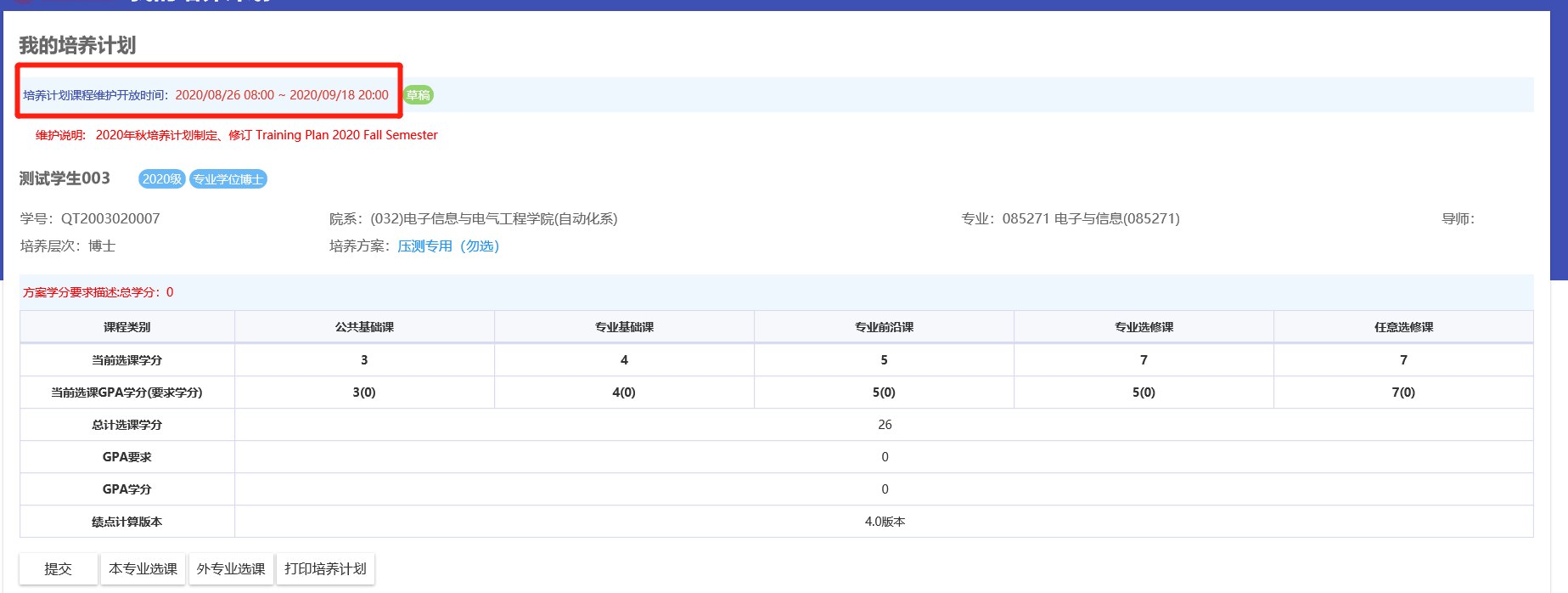
Task: Click the 4.0版本 GPA version cell
Action: click(885, 522)
